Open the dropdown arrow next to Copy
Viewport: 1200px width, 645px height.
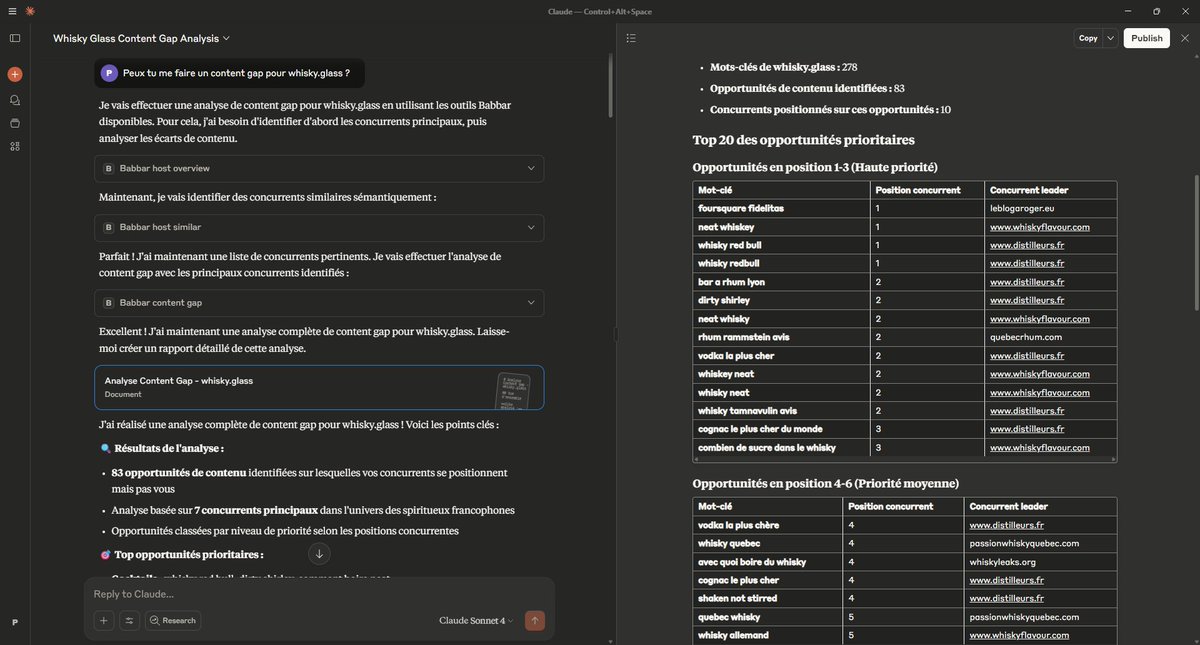pyautogui.click(x=1111, y=38)
